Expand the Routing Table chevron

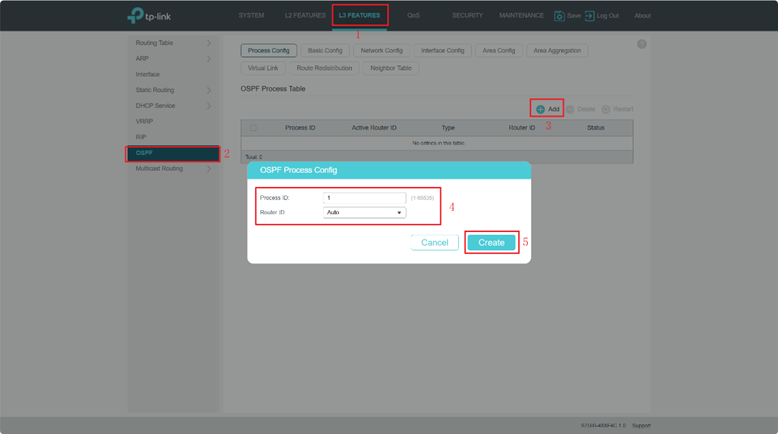click(209, 43)
